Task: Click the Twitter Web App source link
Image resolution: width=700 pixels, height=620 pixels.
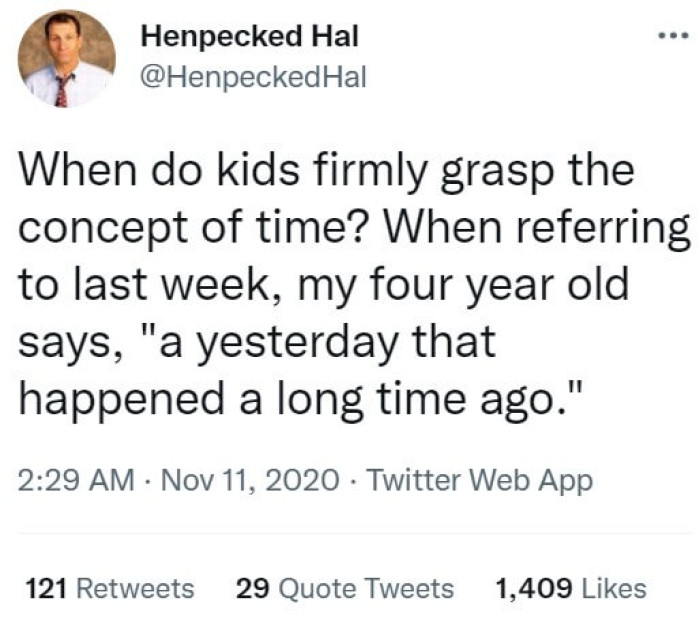Action: click(x=479, y=481)
